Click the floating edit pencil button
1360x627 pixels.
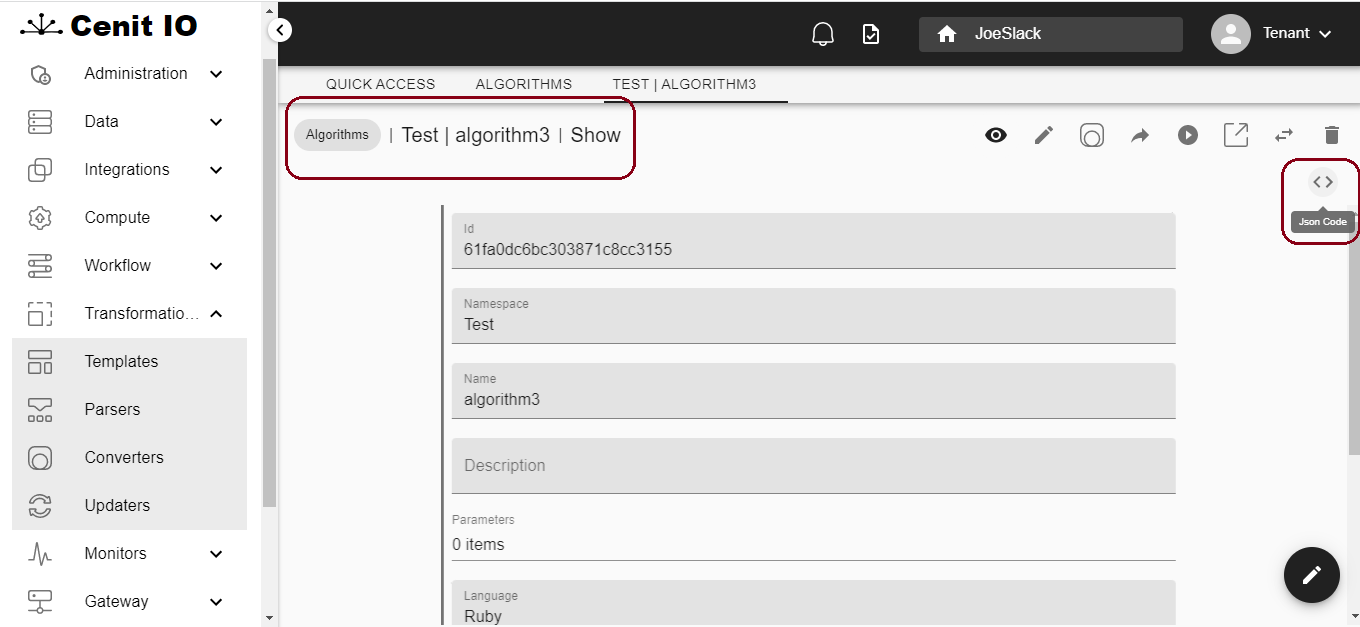1312,575
